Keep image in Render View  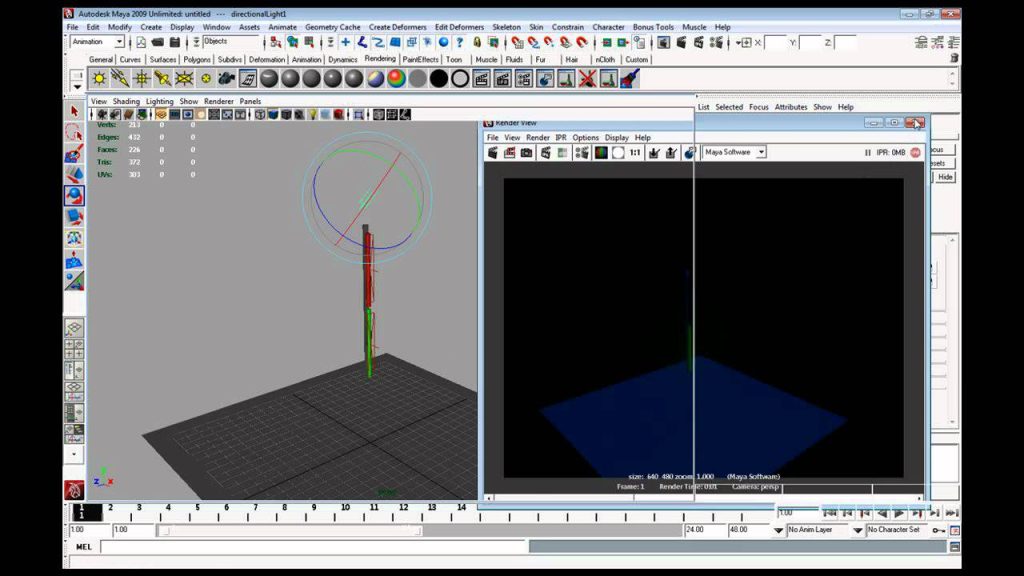653,152
